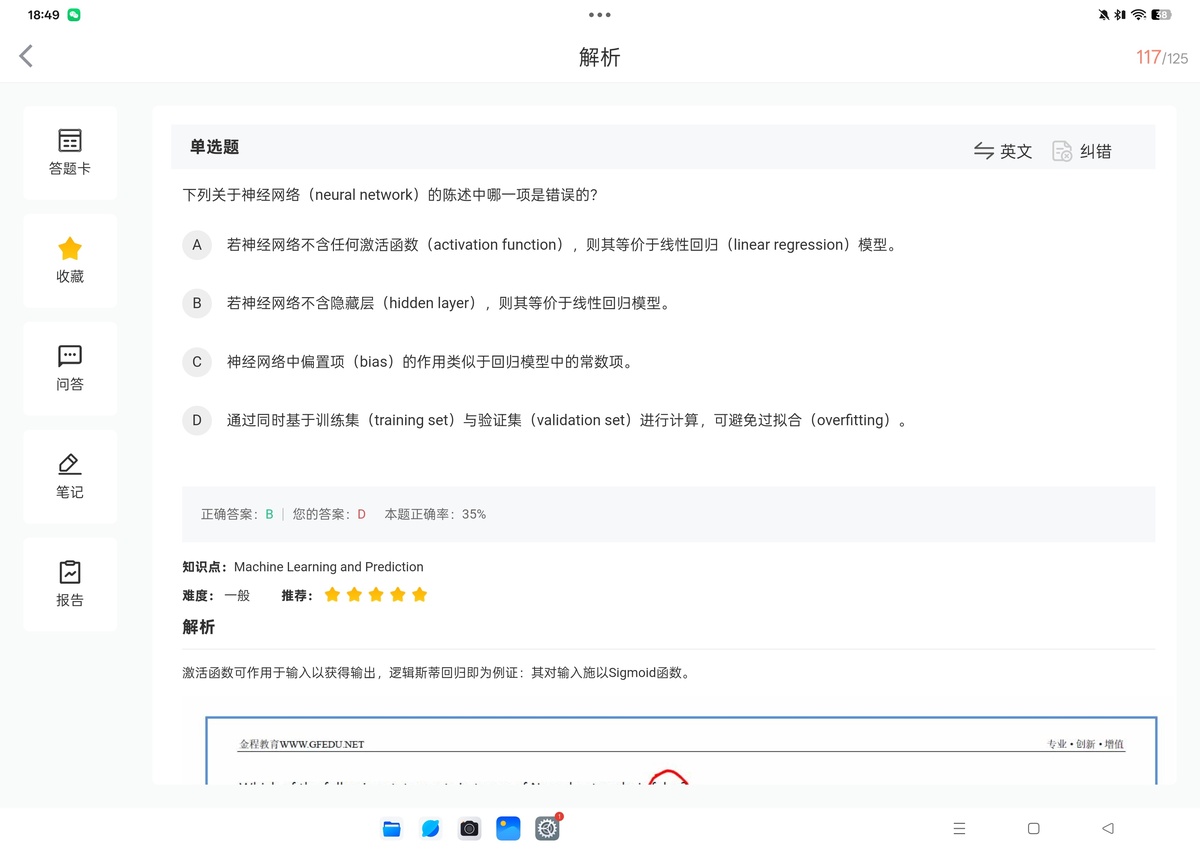1200x849 pixels.
Task: View the 报告 report
Action: (x=70, y=584)
